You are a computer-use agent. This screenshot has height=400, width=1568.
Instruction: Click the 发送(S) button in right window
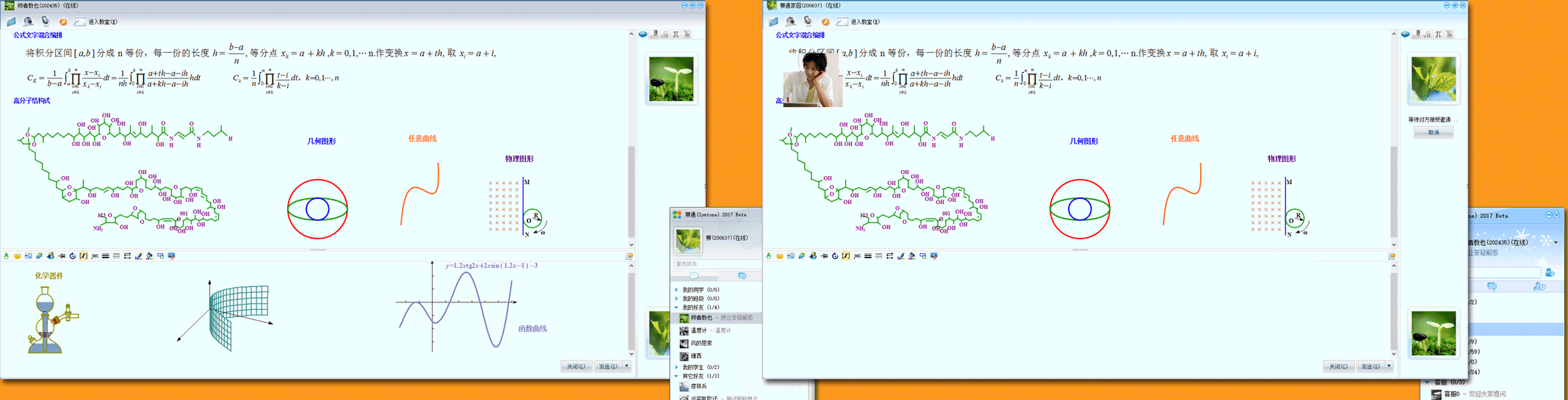(1370, 366)
